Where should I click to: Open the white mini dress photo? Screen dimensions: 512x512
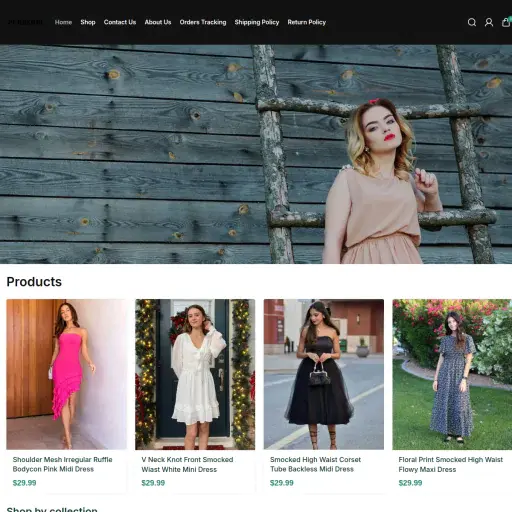[195, 374]
